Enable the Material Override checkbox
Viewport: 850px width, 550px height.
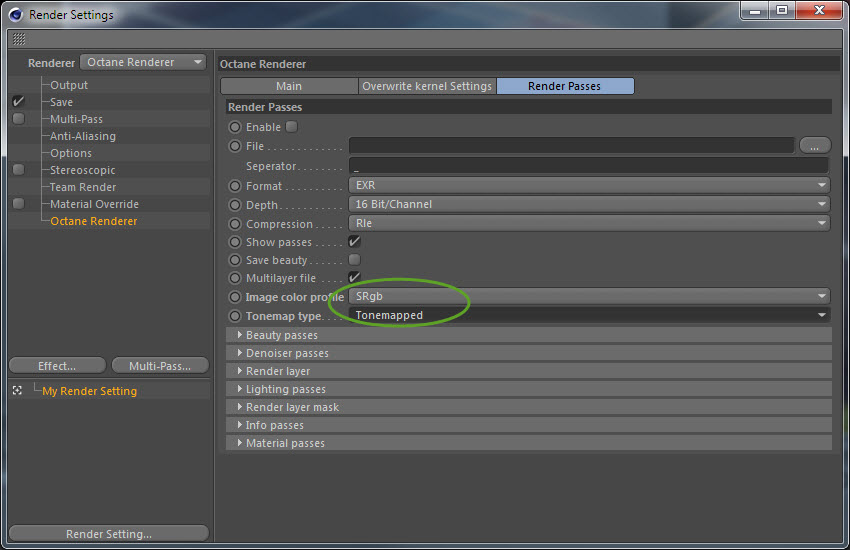coord(18,204)
